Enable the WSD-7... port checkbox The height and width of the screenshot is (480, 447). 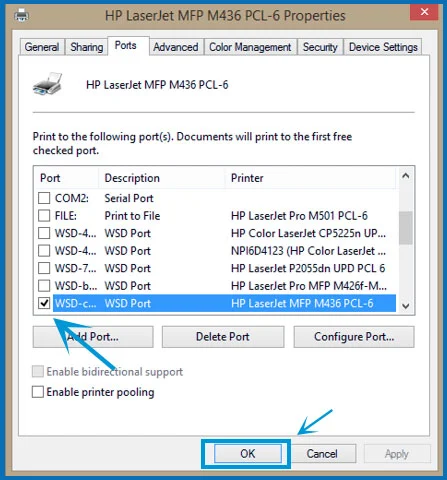click(44, 268)
